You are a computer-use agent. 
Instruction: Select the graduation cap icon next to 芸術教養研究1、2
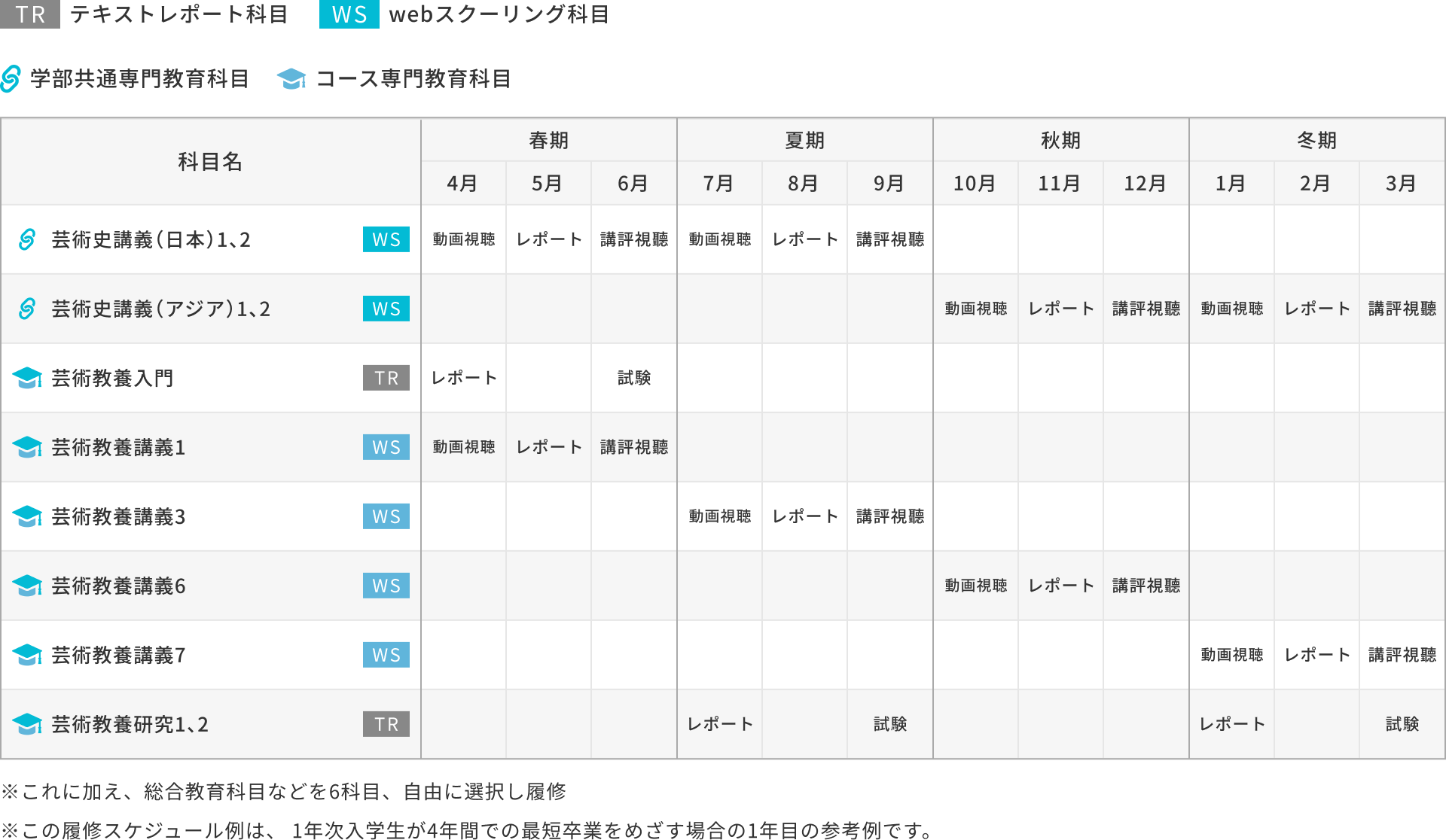(26, 723)
